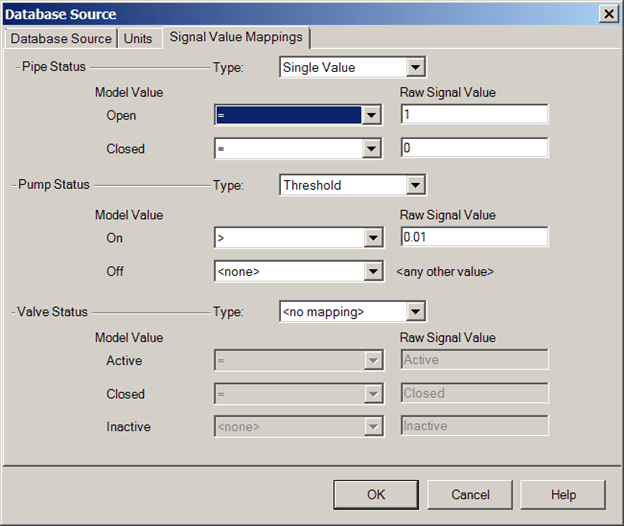This screenshot has width=624, height=526.
Task: Click the '<any other value>' text
Action: [x=445, y=272]
